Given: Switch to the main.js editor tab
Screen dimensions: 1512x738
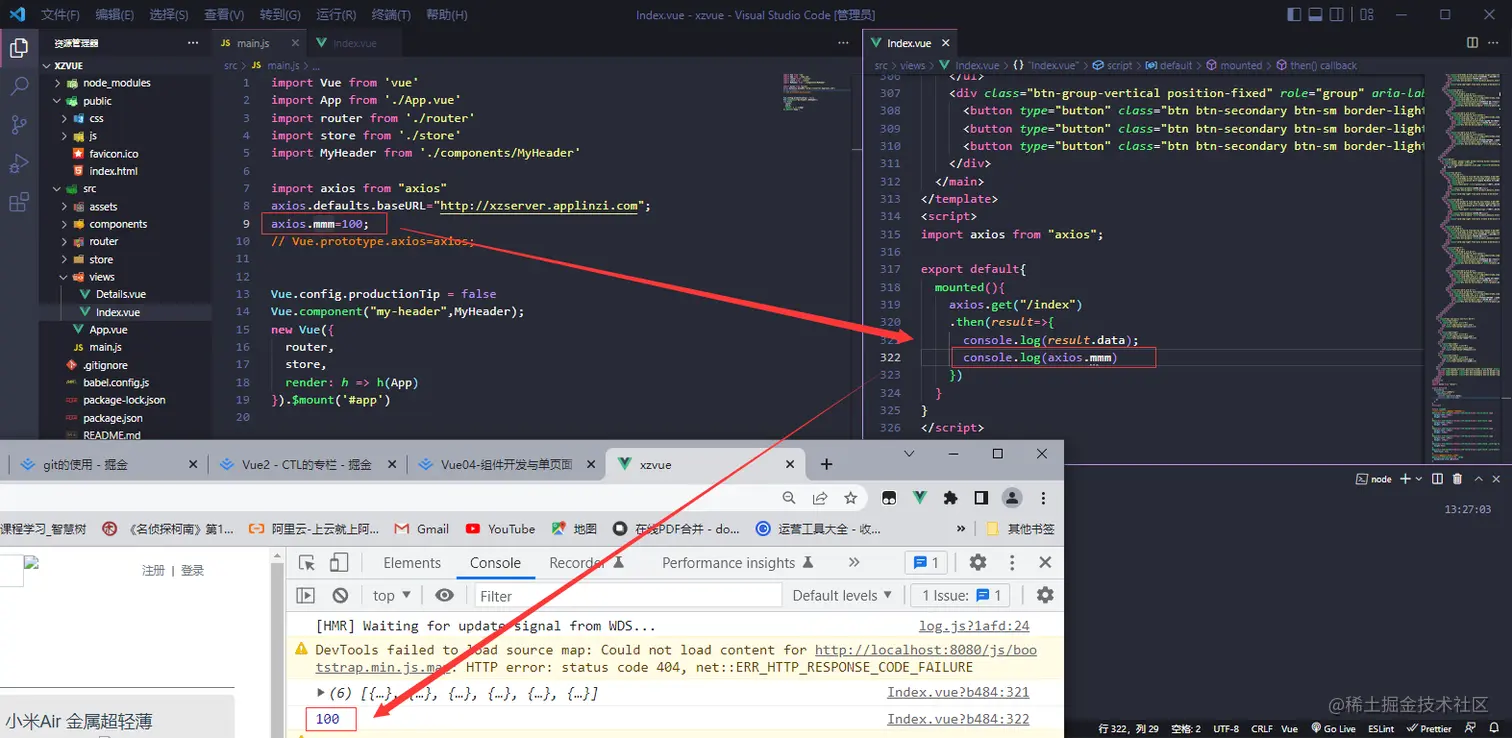Looking at the screenshot, I should click(x=260, y=43).
